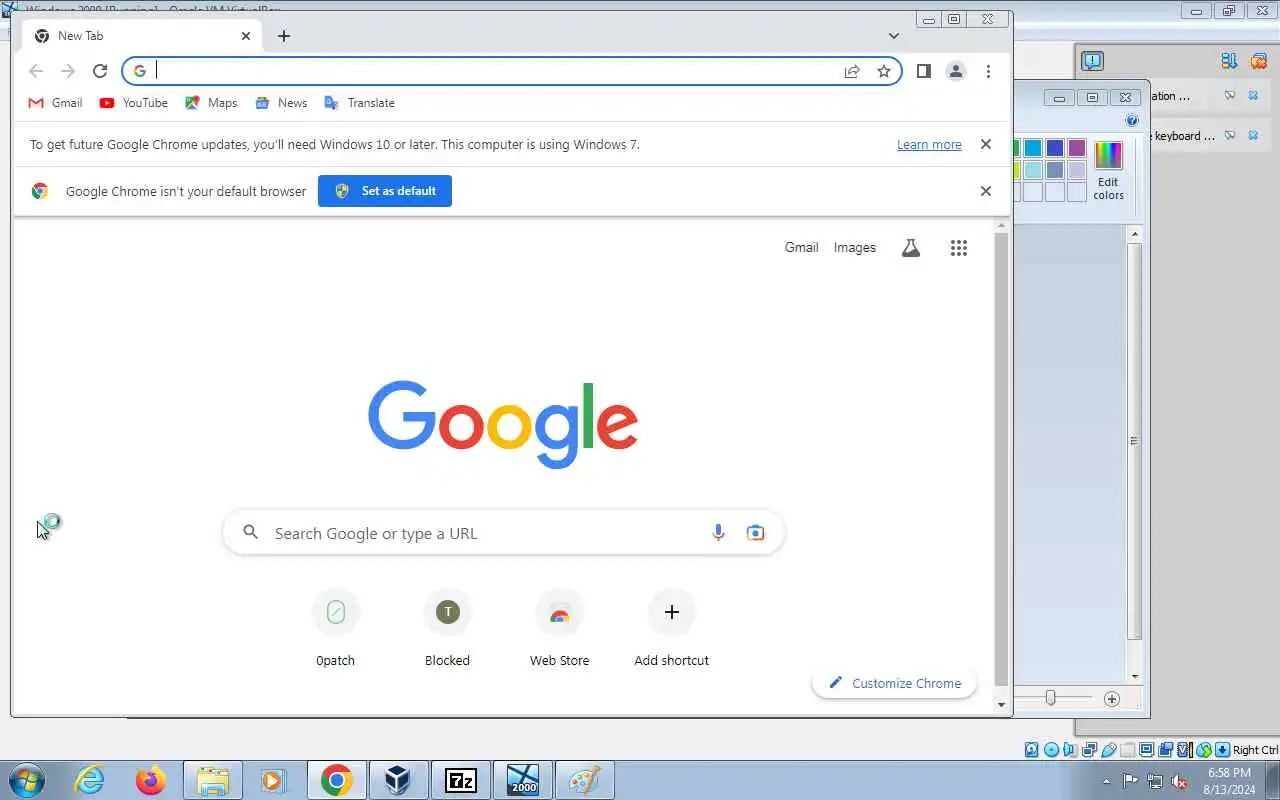Open the Chrome three-dot menu
The image size is (1280, 800).
[988, 71]
